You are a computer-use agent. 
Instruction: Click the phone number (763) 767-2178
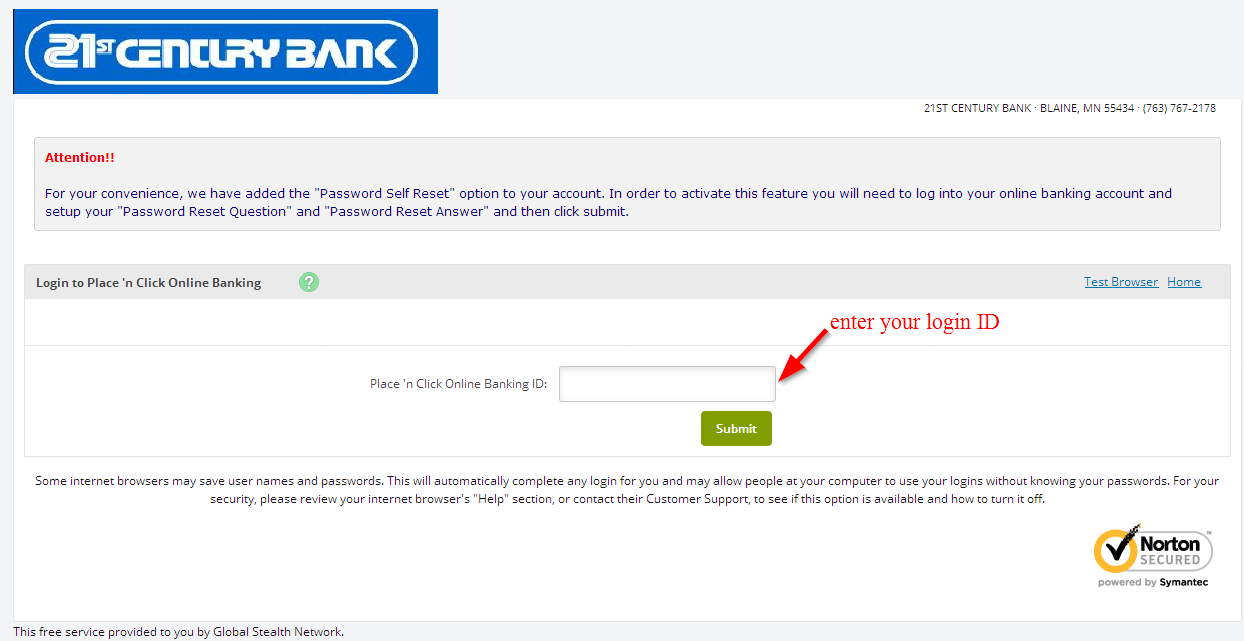point(1180,108)
